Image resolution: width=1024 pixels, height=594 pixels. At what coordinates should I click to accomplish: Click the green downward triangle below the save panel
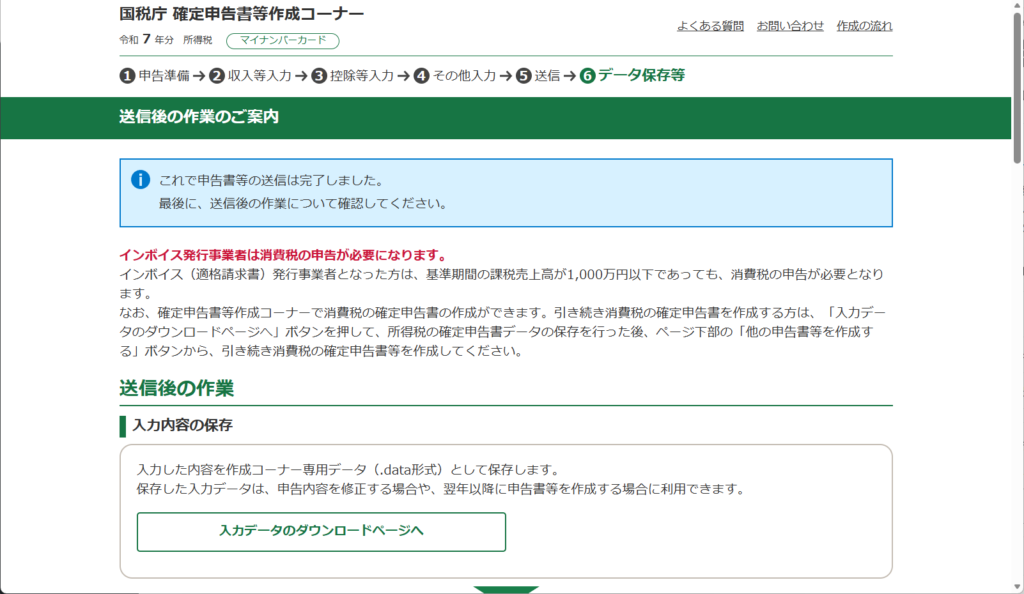point(506,589)
